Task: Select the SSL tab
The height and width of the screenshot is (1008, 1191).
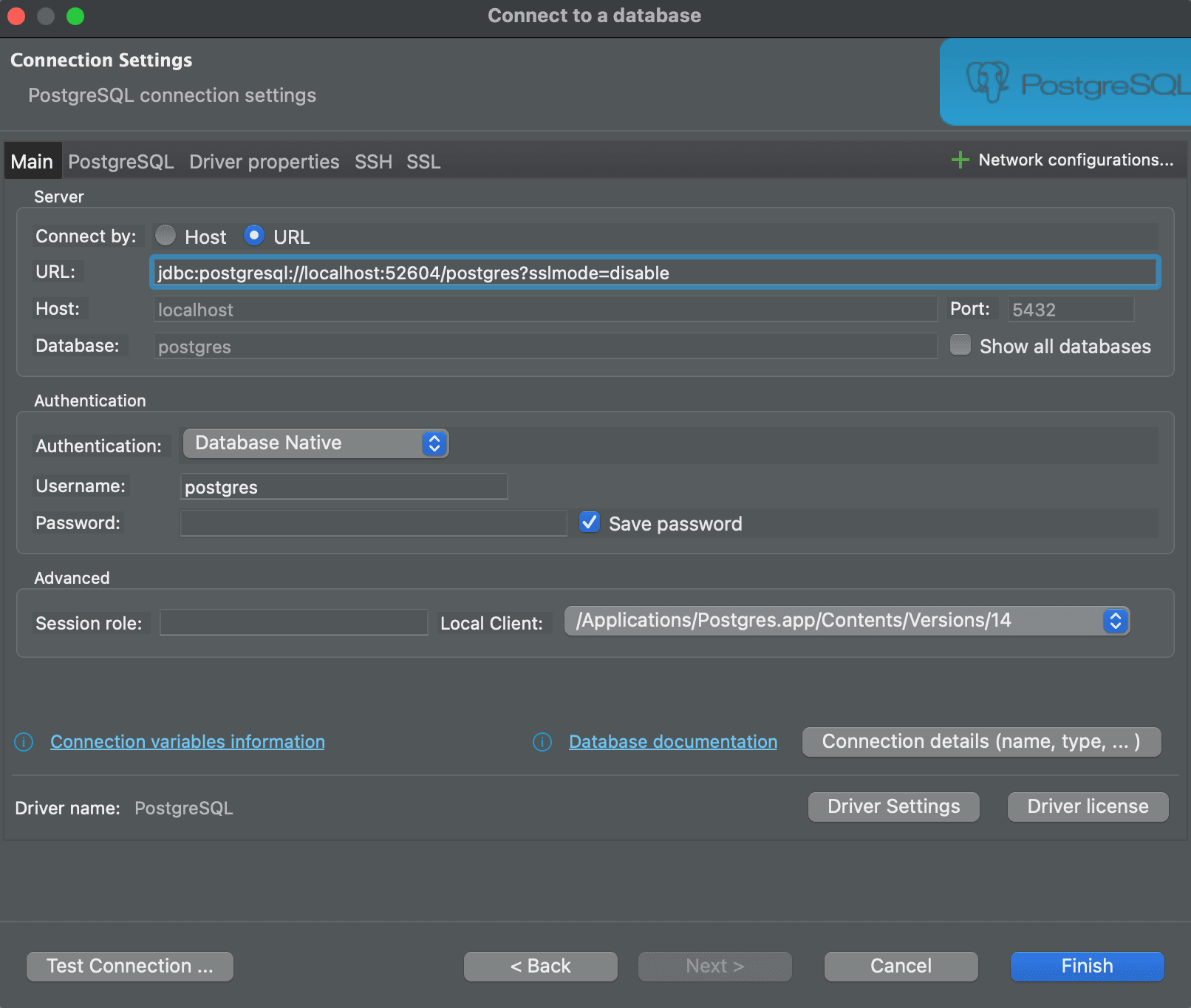Action: tap(423, 161)
